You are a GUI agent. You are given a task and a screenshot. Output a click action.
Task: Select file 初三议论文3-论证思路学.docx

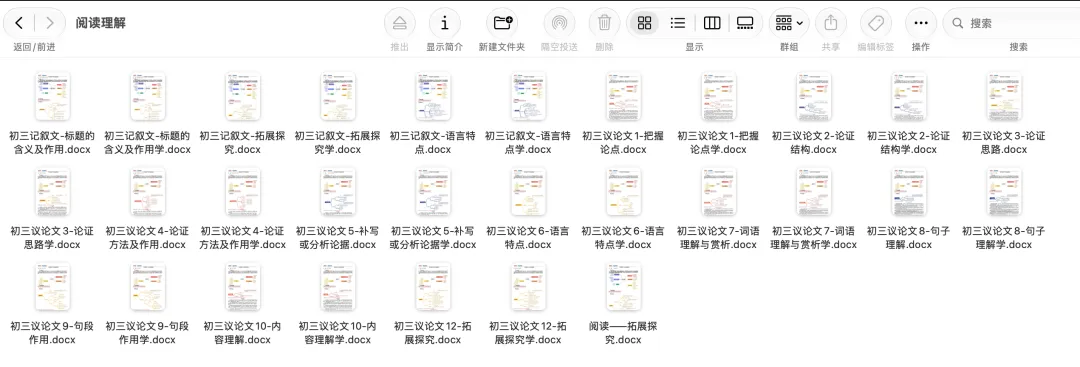pyautogui.click(x=52, y=209)
